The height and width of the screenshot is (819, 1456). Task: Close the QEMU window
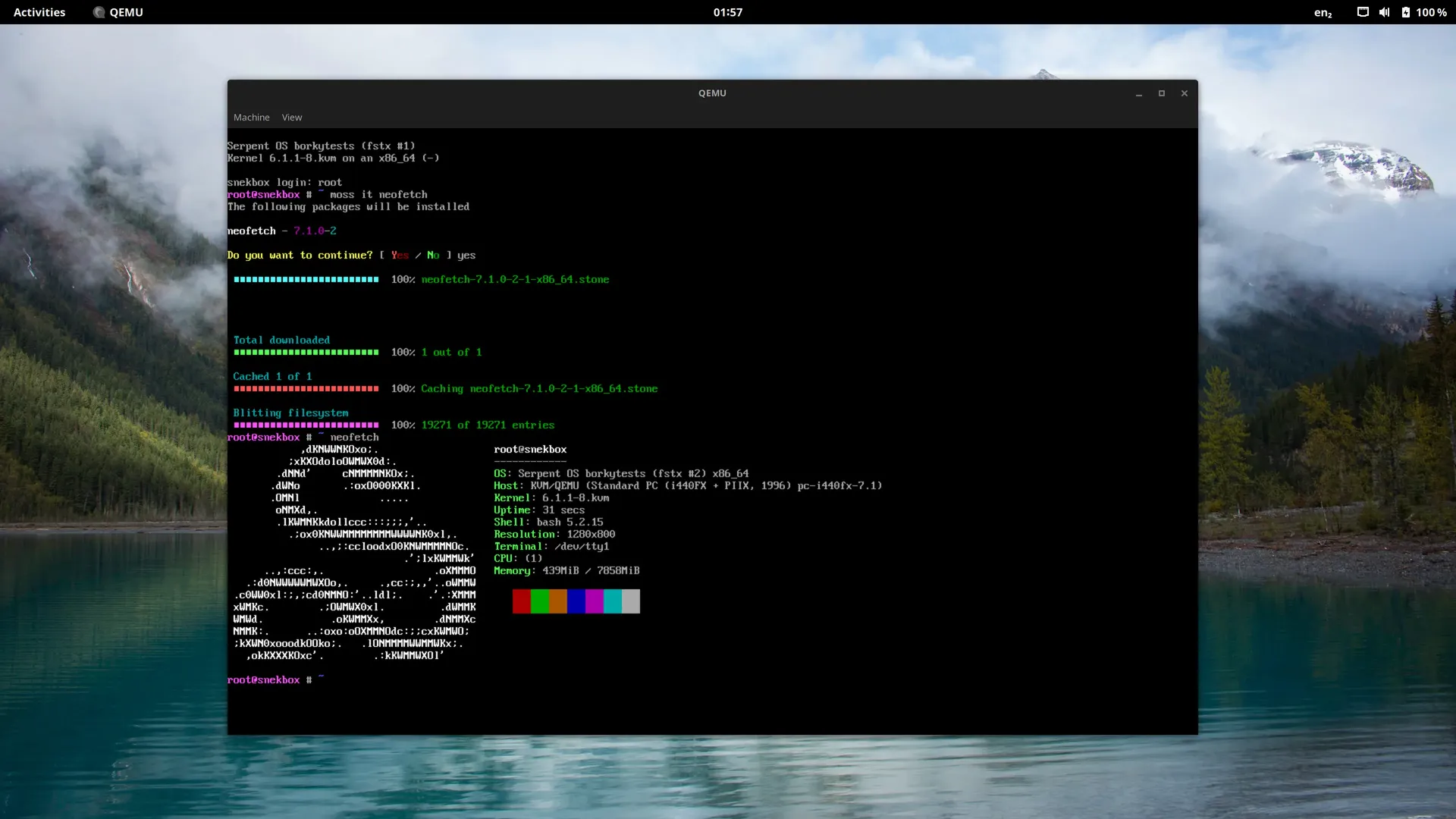[x=1184, y=93]
